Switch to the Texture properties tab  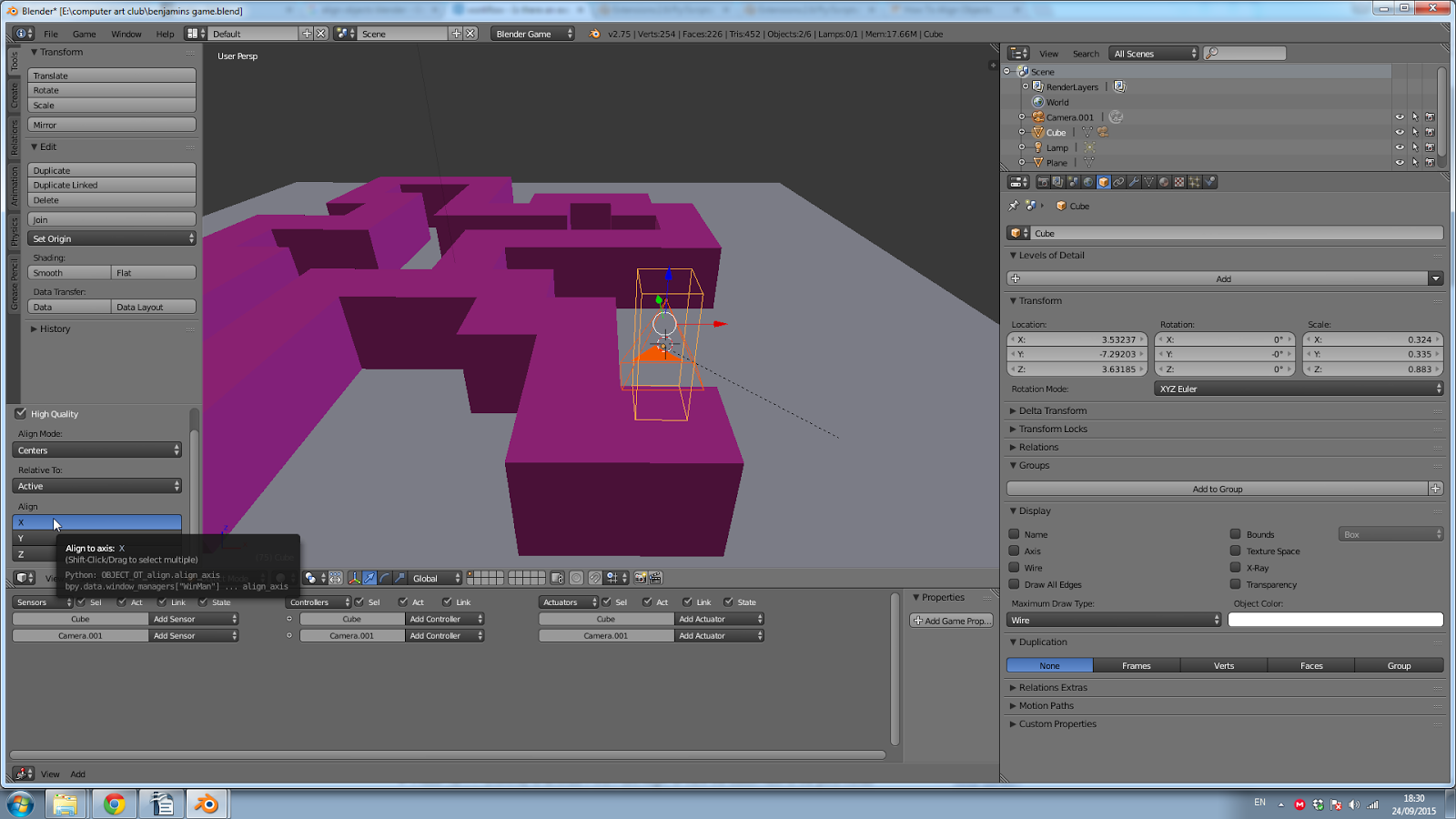[x=1179, y=182]
